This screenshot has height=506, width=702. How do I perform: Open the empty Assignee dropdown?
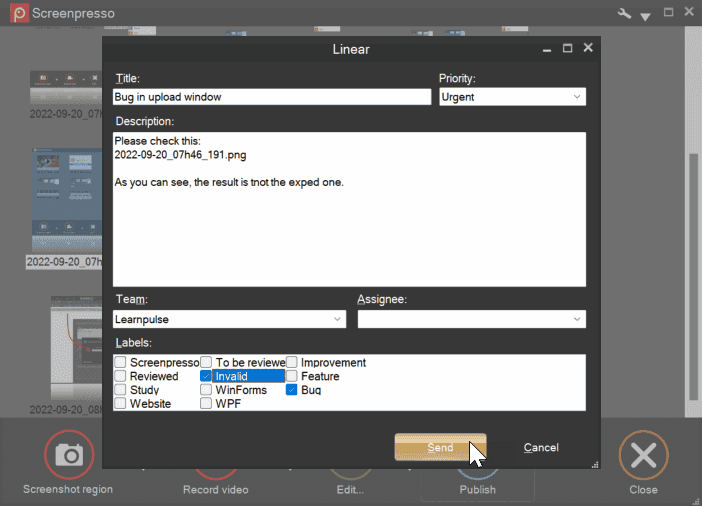tap(471, 319)
